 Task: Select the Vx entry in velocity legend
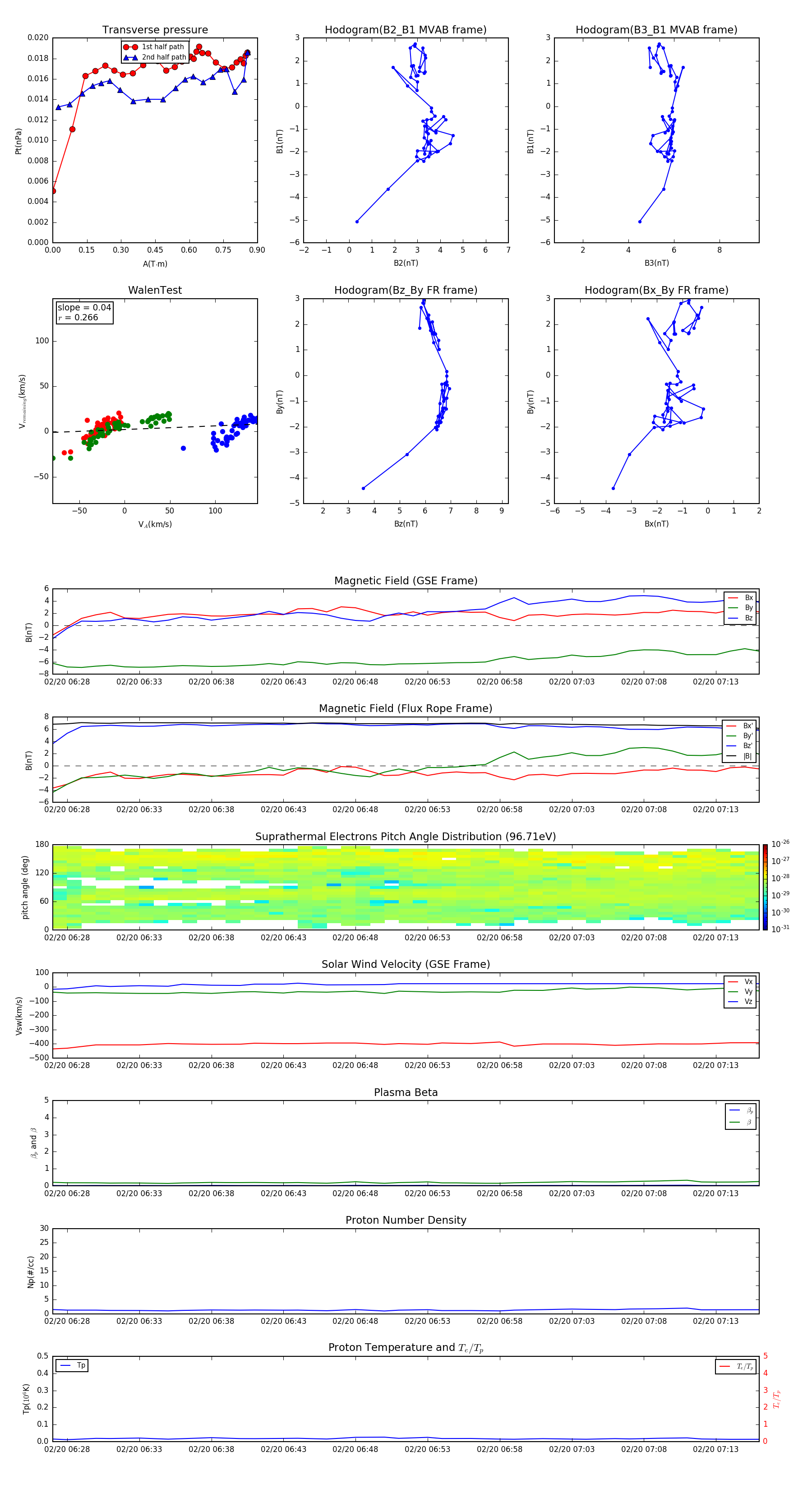pos(740,981)
